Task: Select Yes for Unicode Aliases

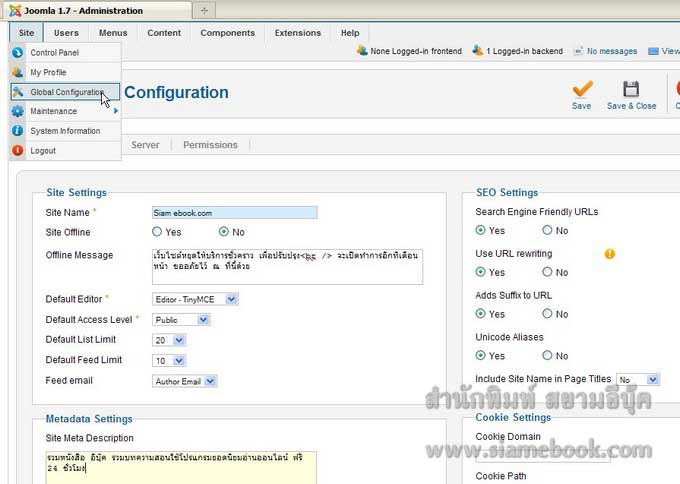Action: coord(480,355)
